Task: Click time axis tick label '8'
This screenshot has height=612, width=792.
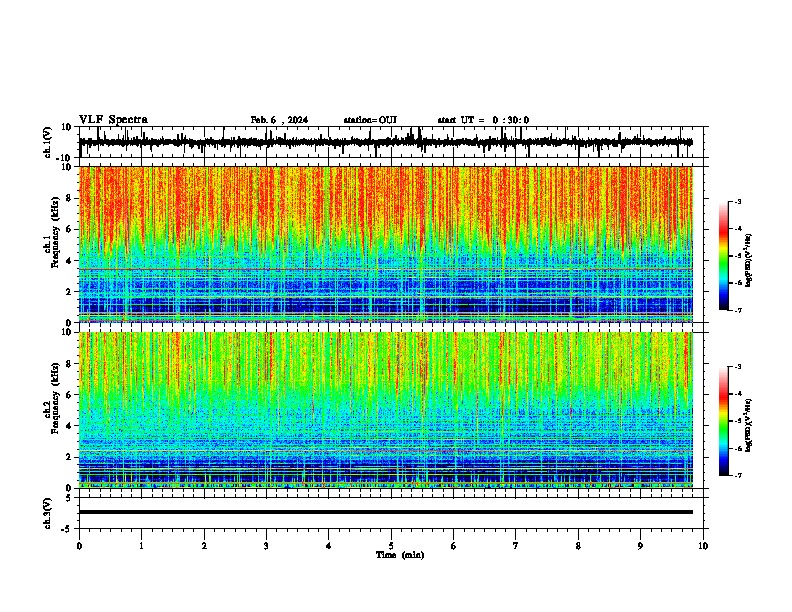Action: pyautogui.click(x=578, y=546)
